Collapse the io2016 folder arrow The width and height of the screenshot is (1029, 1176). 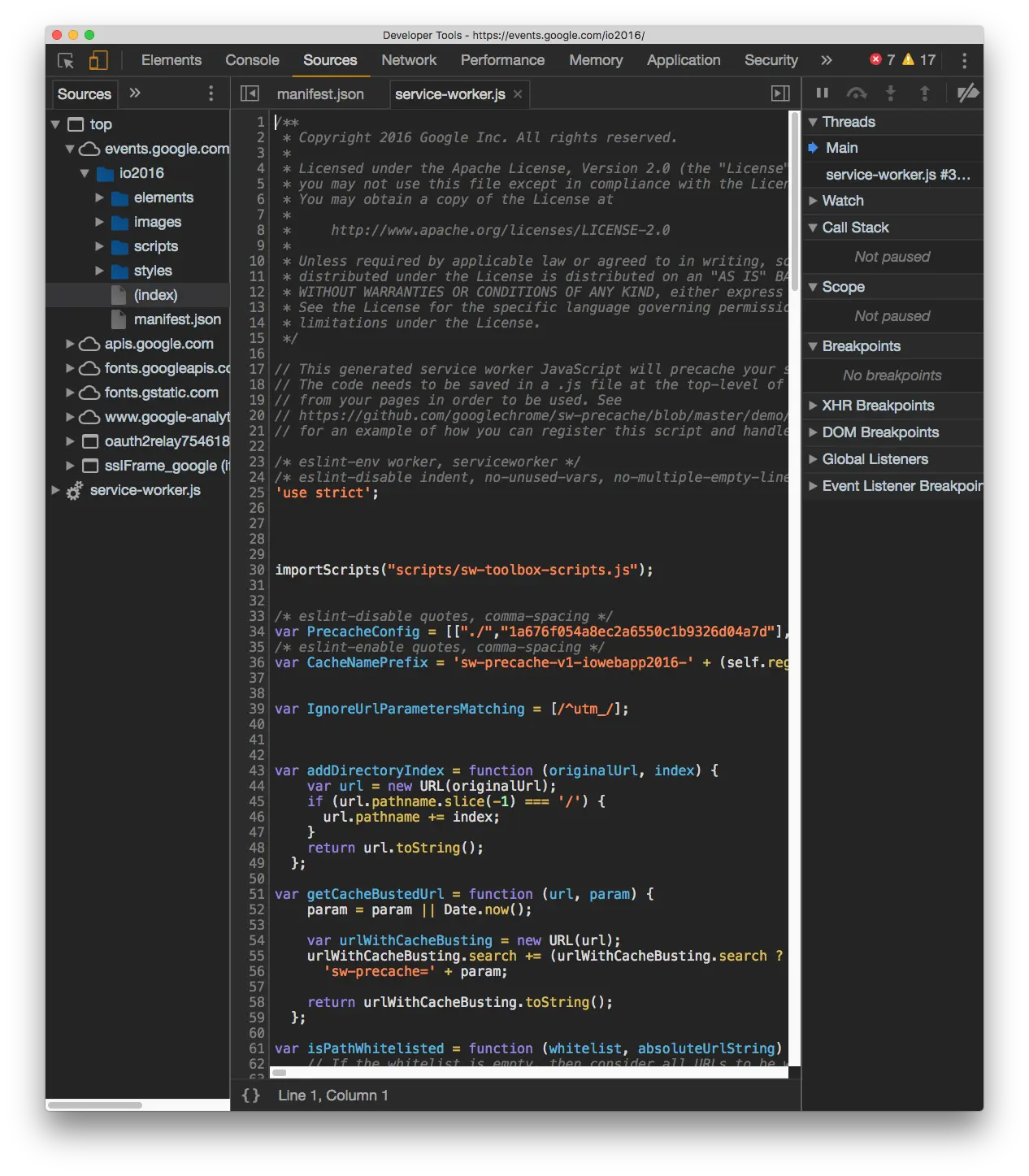(85, 173)
